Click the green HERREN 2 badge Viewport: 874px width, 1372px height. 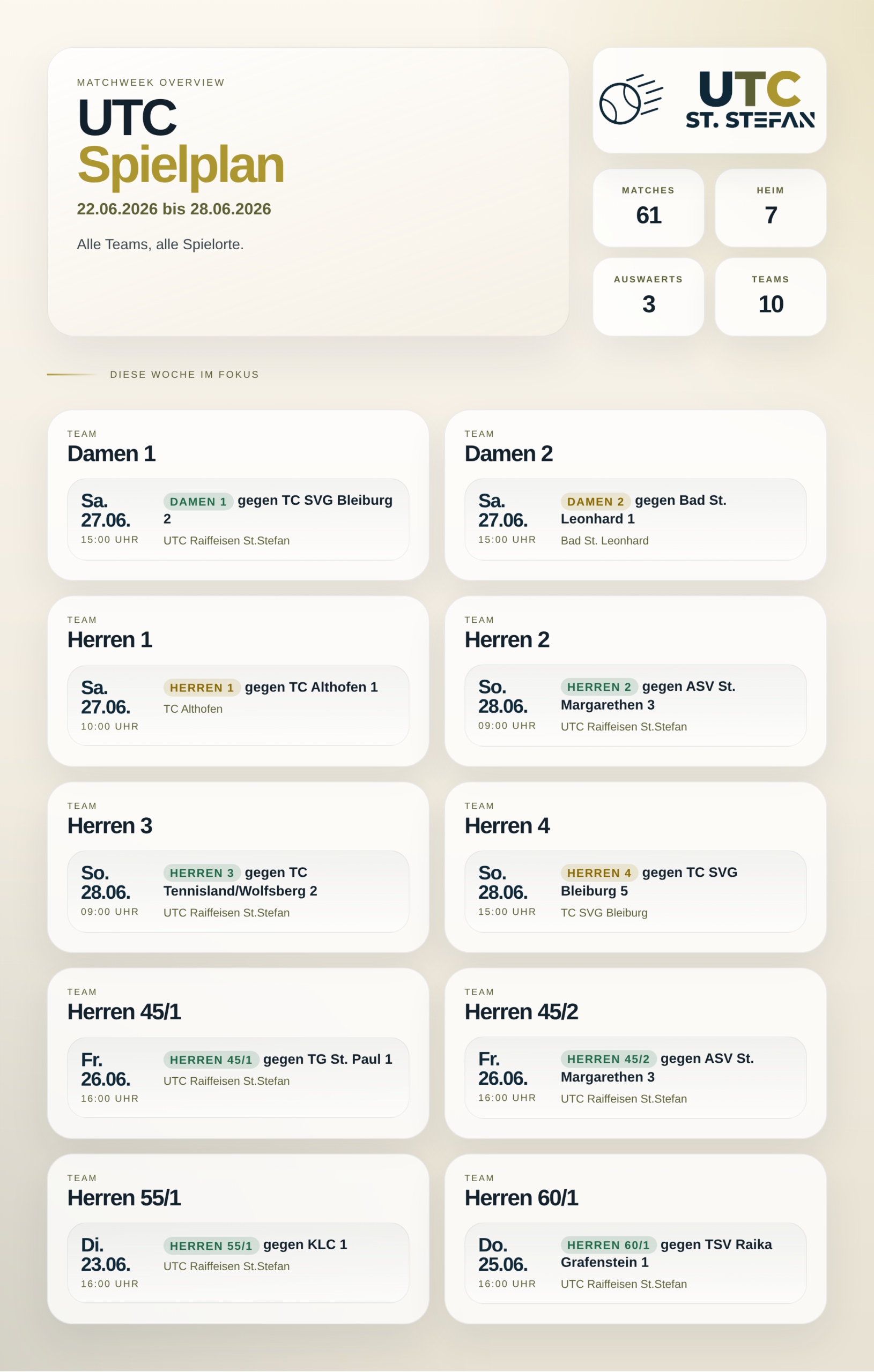tap(599, 687)
